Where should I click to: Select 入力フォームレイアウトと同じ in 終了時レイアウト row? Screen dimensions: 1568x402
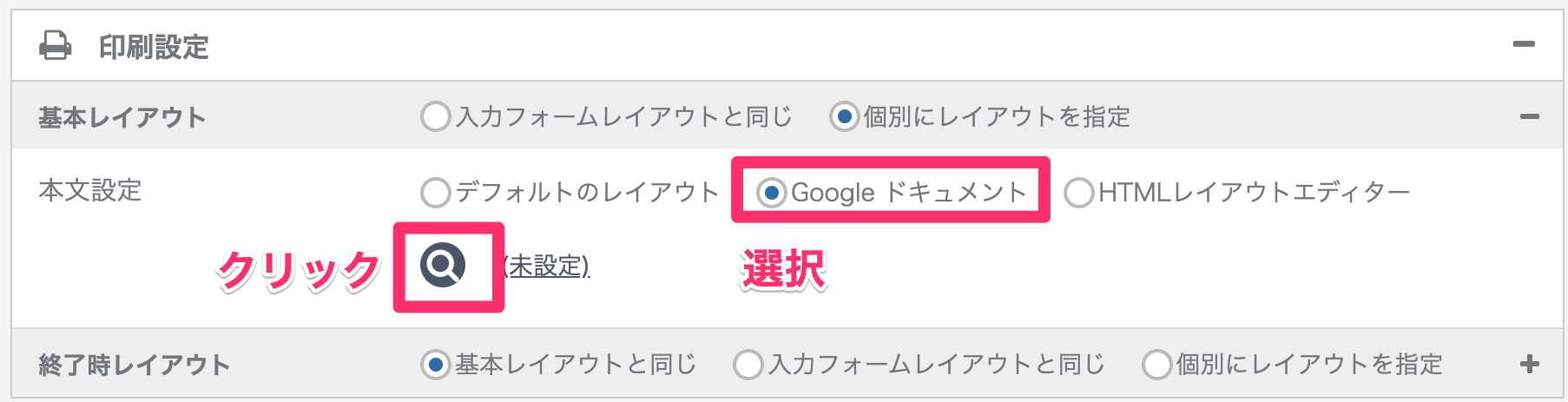(x=748, y=364)
